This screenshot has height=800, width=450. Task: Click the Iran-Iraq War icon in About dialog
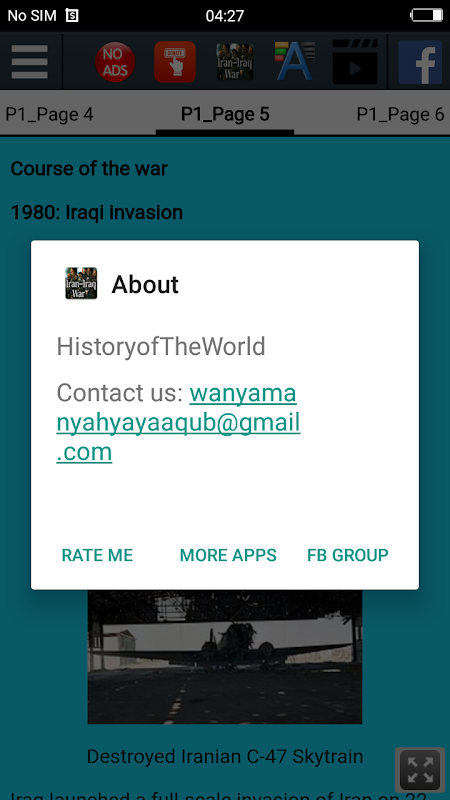pos(81,283)
